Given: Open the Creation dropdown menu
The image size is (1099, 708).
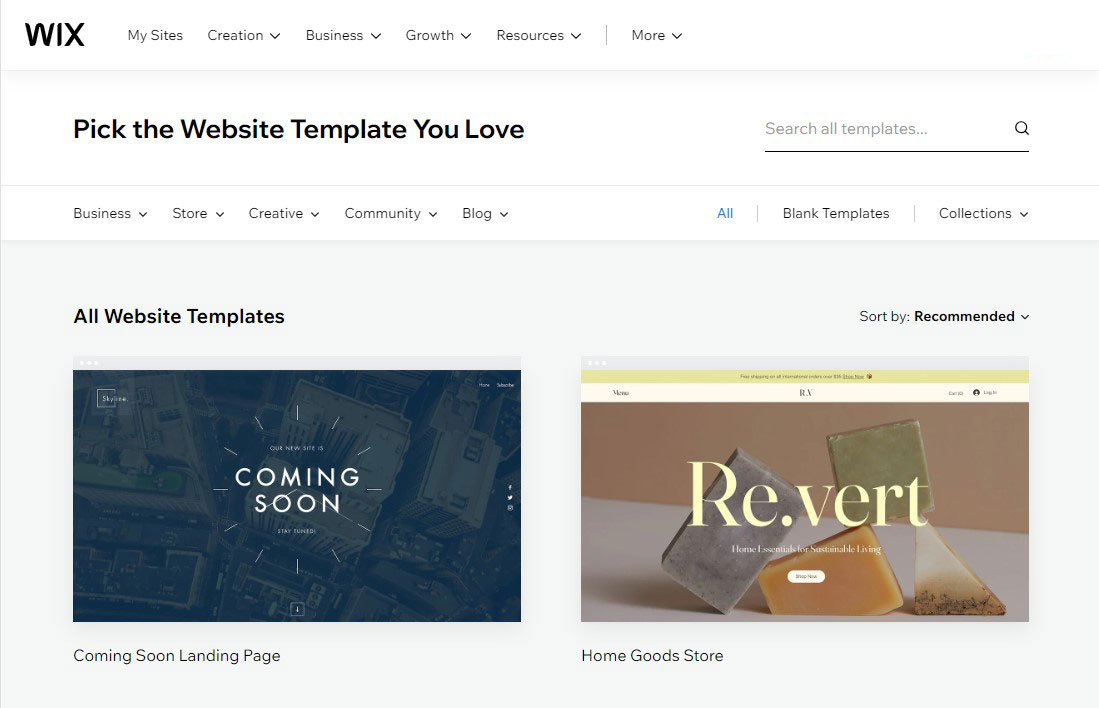Looking at the screenshot, I should coord(243,35).
